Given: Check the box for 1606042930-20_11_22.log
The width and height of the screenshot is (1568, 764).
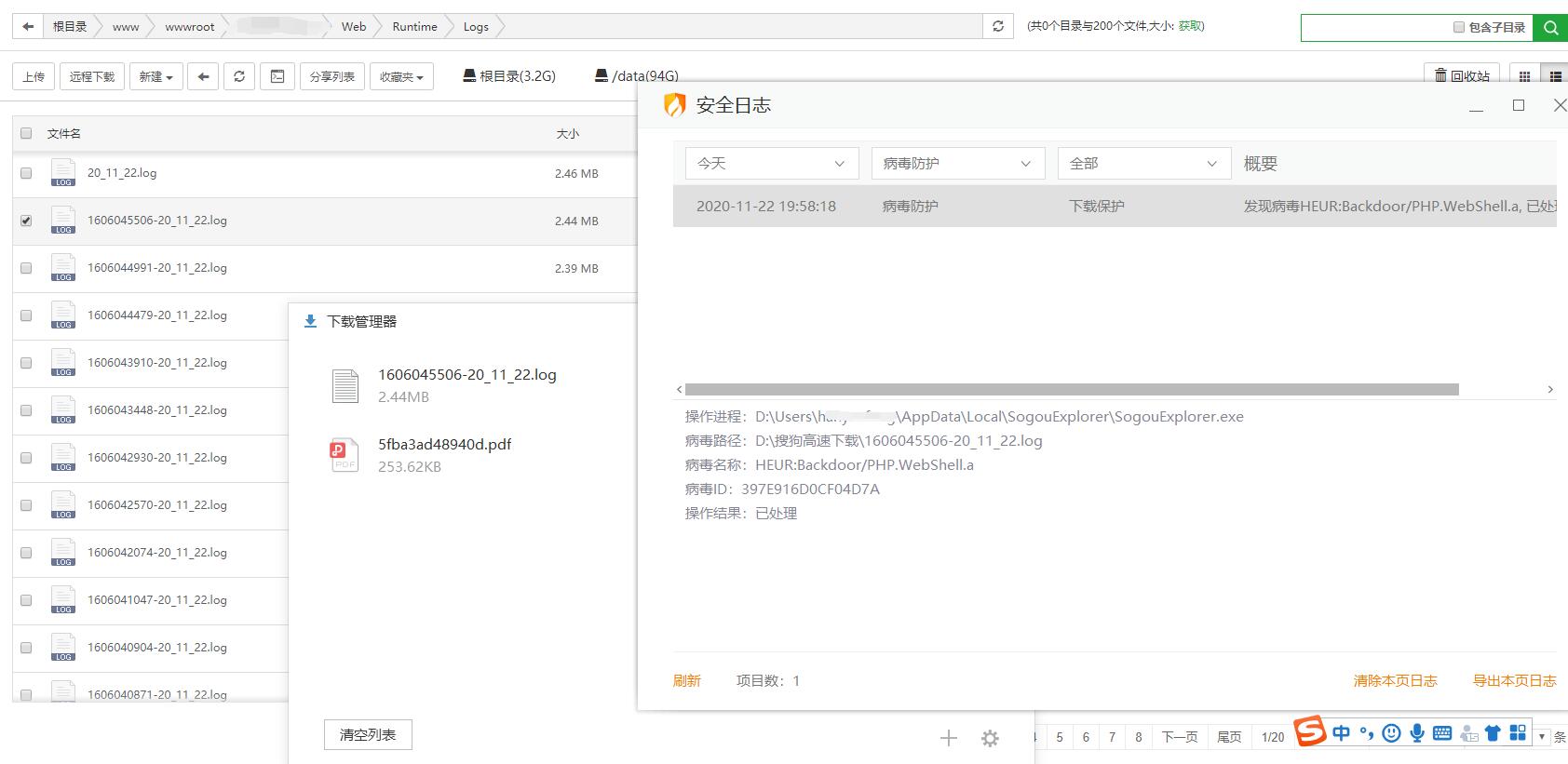Looking at the screenshot, I should pos(26,458).
